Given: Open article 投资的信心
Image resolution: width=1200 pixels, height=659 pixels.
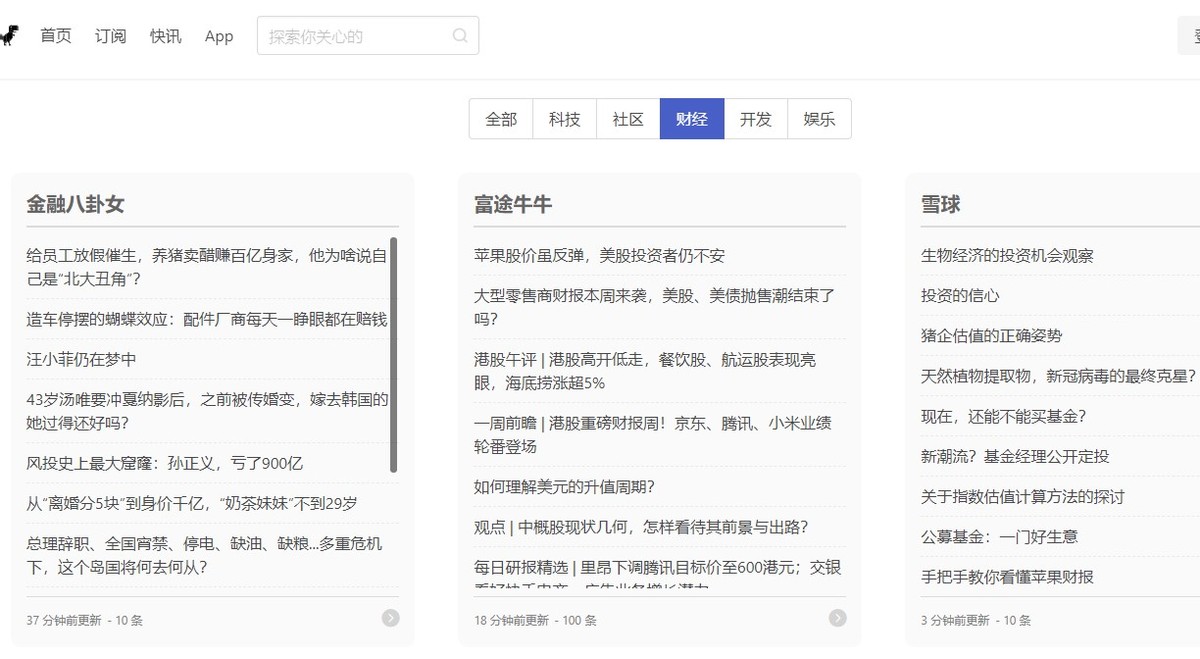Looking at the screenshot, I should [x=960, y=295].
